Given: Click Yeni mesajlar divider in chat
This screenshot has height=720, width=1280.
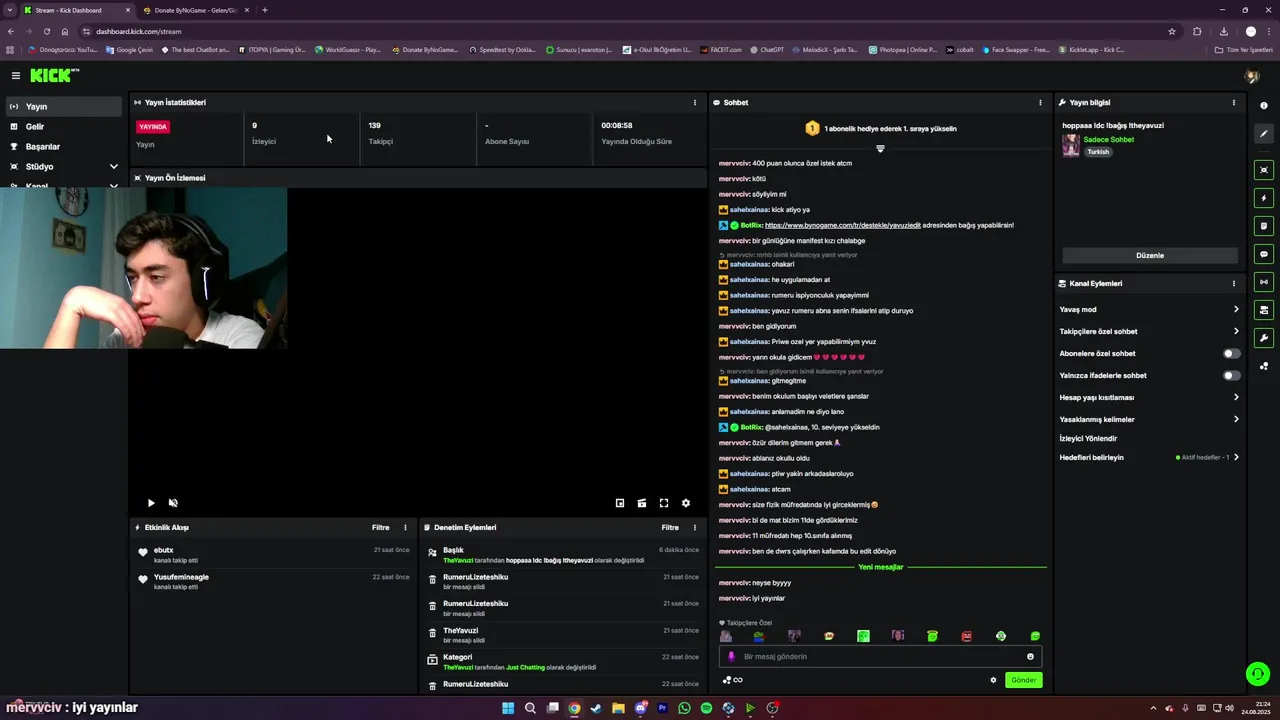Looking at the screenshot, I should [880, 567].
